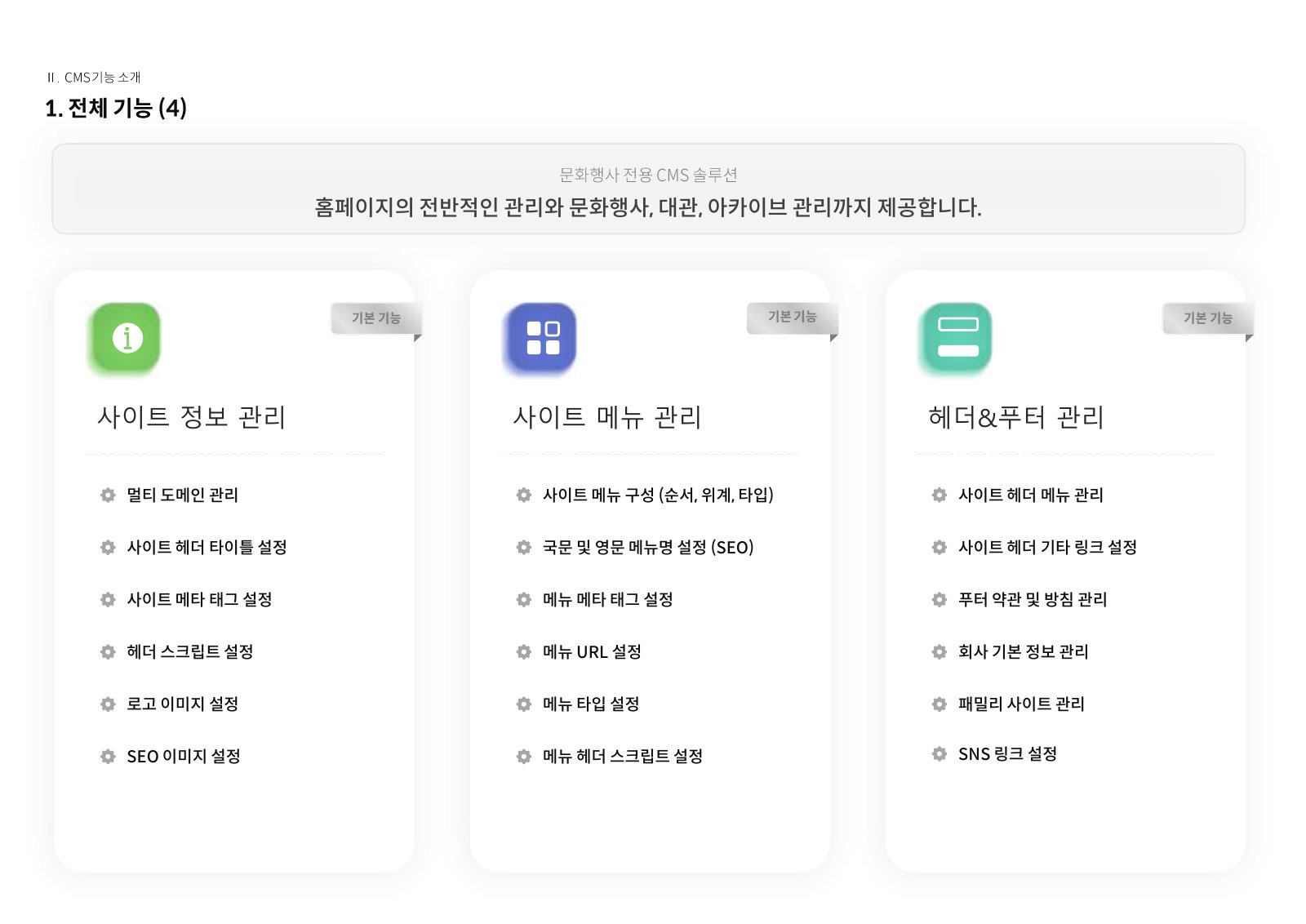Click gear icon beside 헤더 스크립트 설정
The height and width of the screenshot is (924, 1306).
108,651
